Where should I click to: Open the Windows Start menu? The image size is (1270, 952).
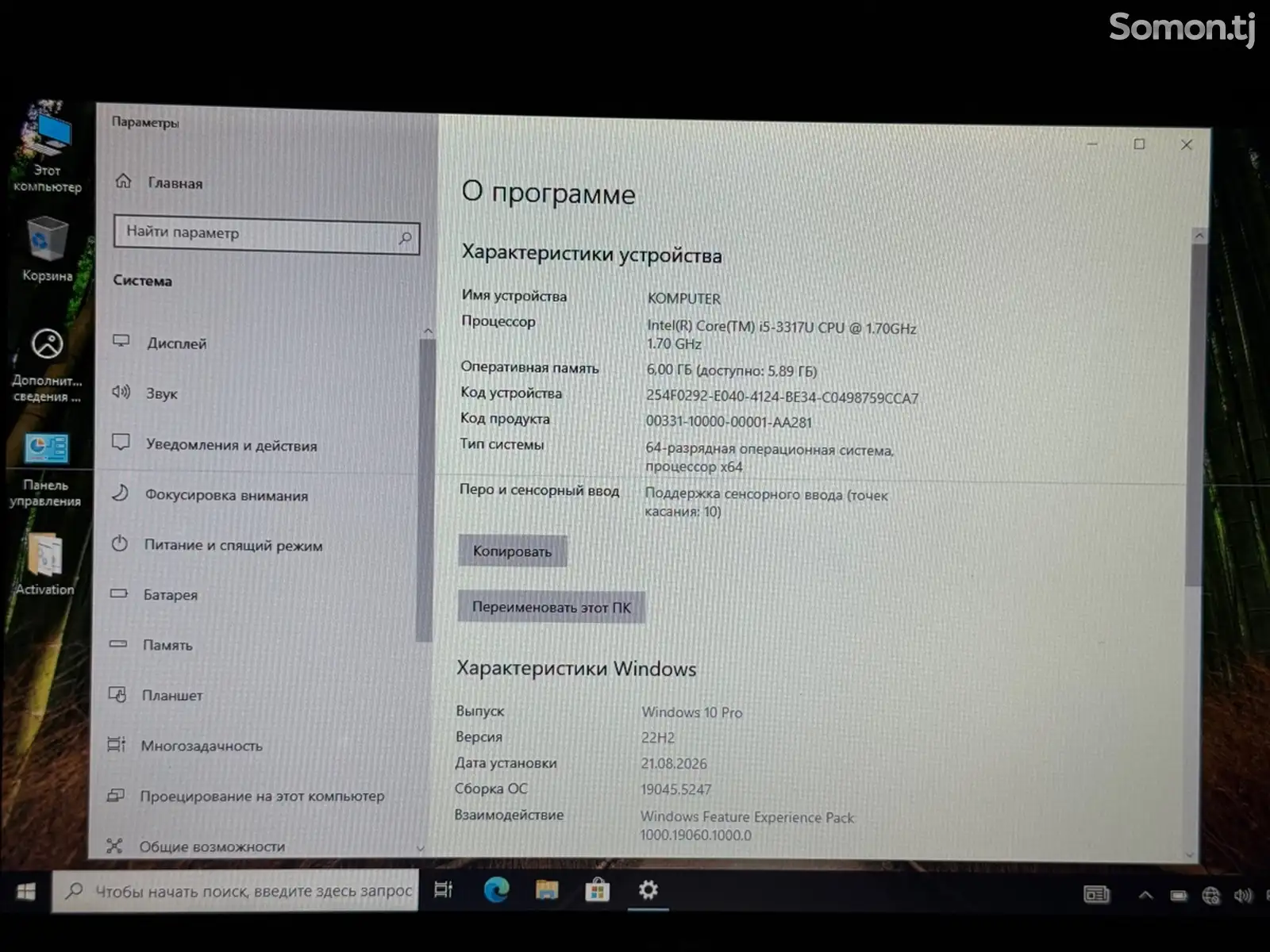click(25, 892)
